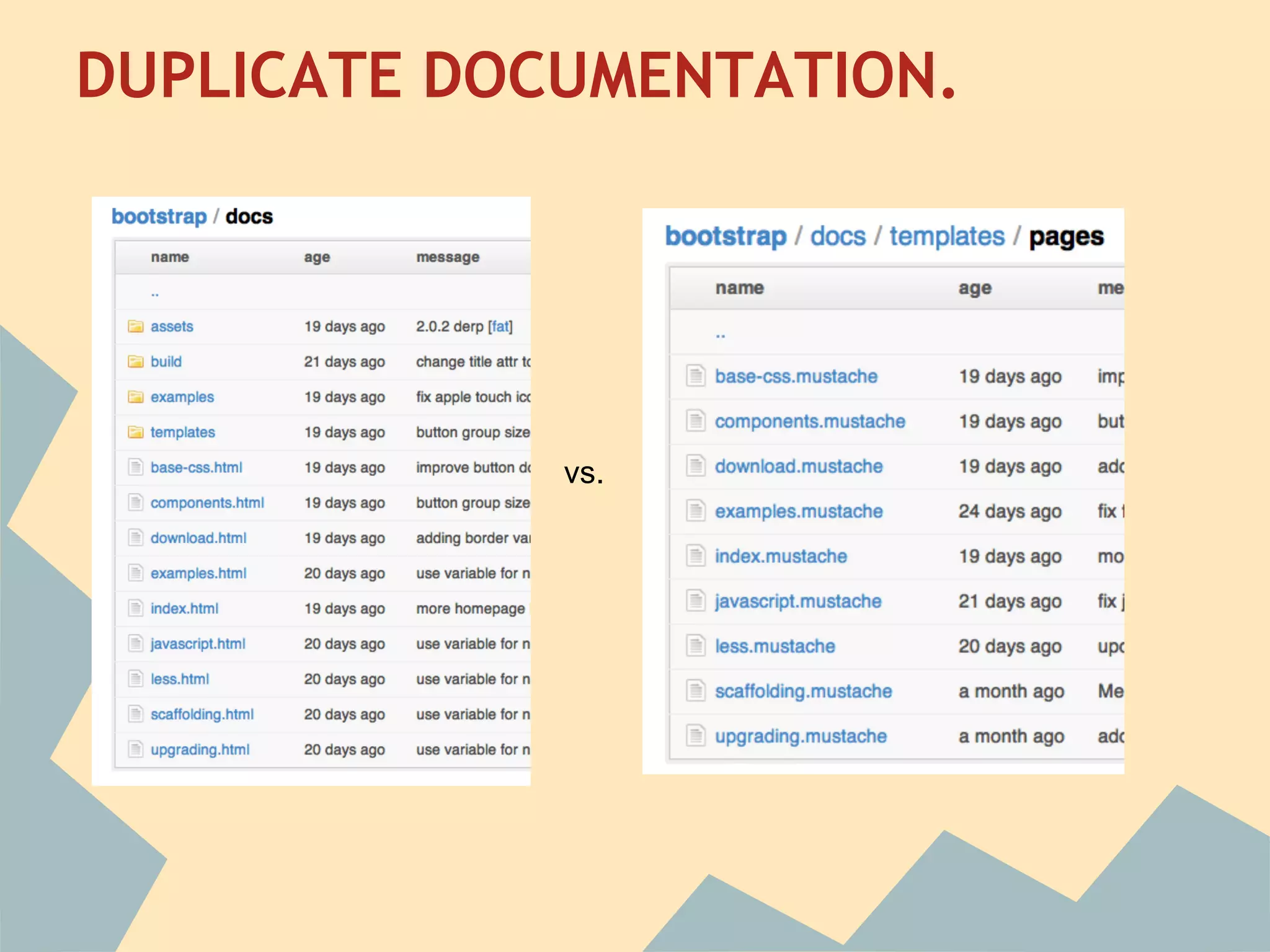Go to templates breadcrumb link

coord(947,237)
